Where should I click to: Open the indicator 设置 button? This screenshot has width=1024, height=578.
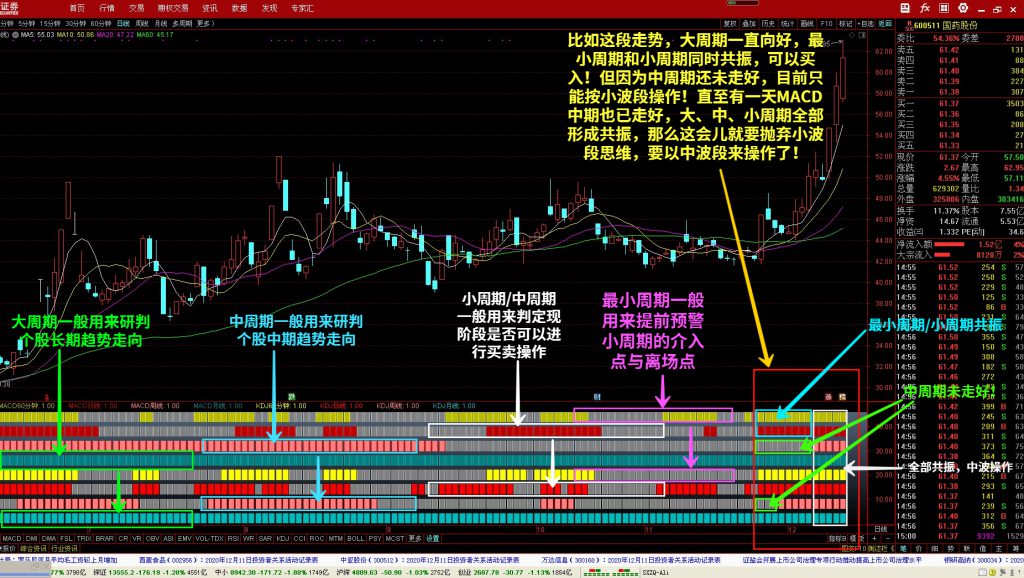[433, 538]
